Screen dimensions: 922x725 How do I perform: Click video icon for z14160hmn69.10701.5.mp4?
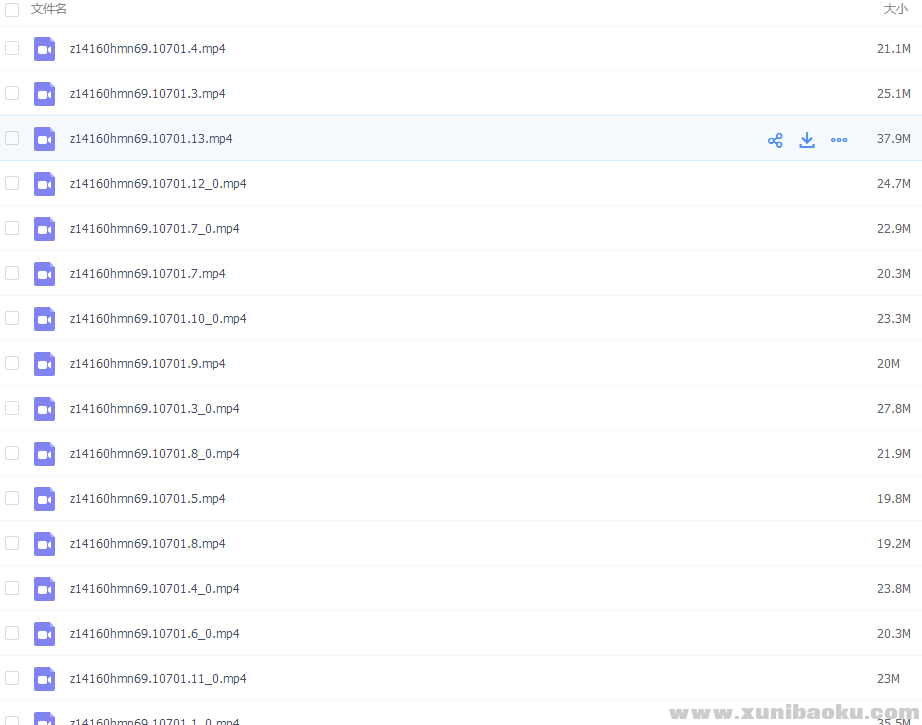(44, 499)
